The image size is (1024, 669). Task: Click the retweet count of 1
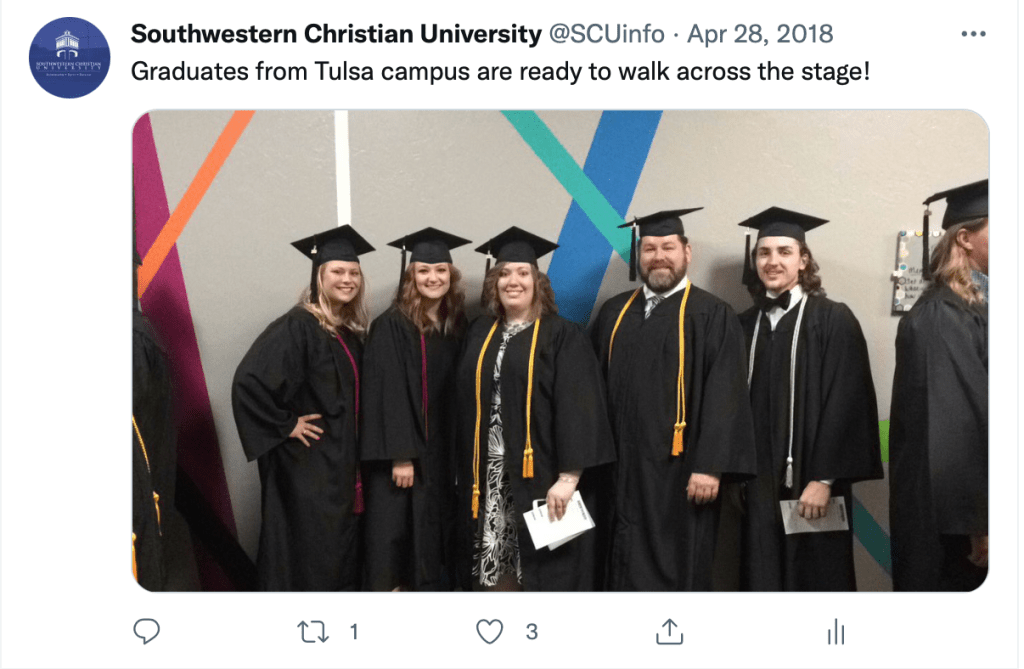pyautogui.click(x=354, y=632)
